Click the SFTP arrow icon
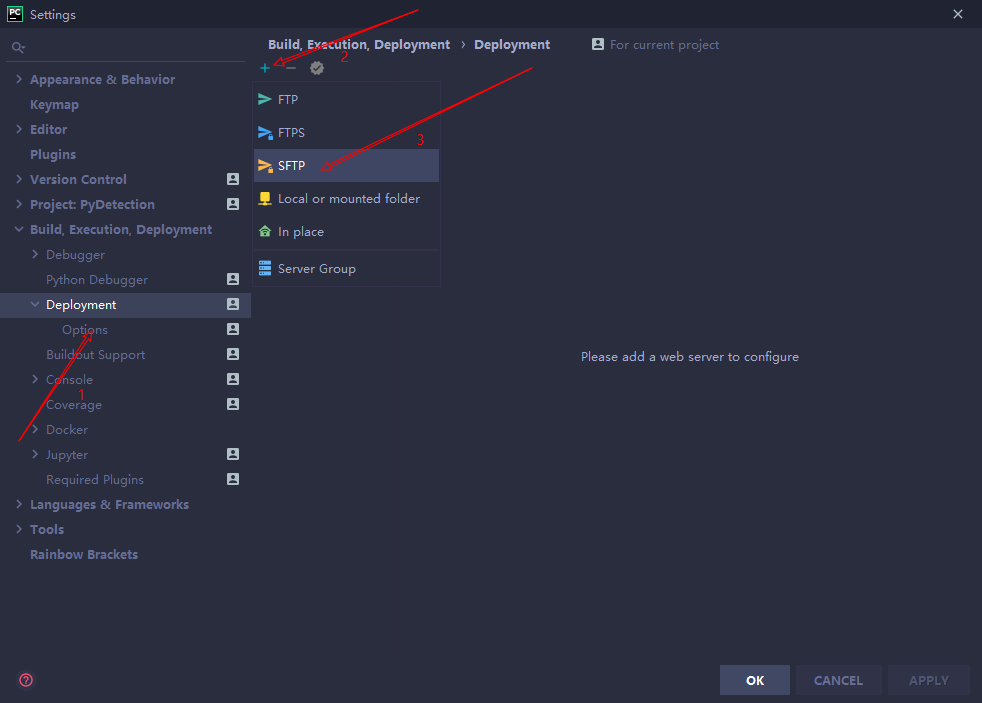The image size is (982, 703). 265,166
